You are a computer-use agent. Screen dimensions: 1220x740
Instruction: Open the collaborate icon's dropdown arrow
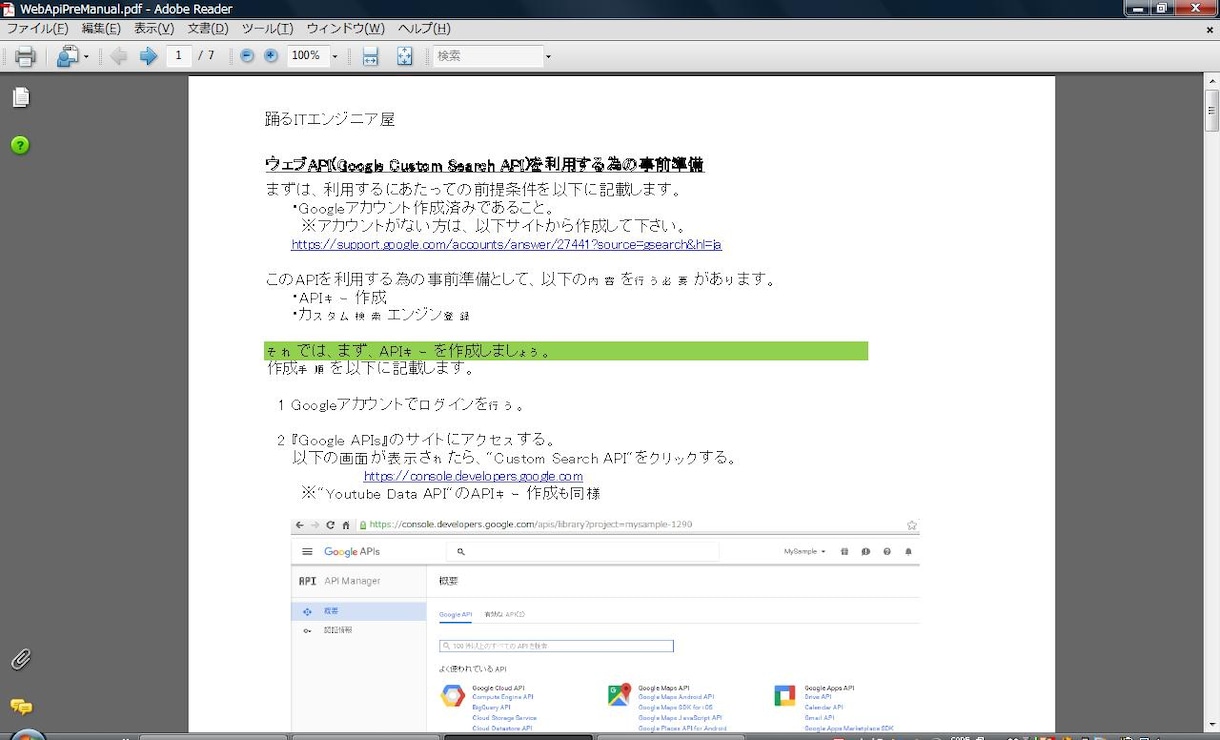(x=86, y=57)
